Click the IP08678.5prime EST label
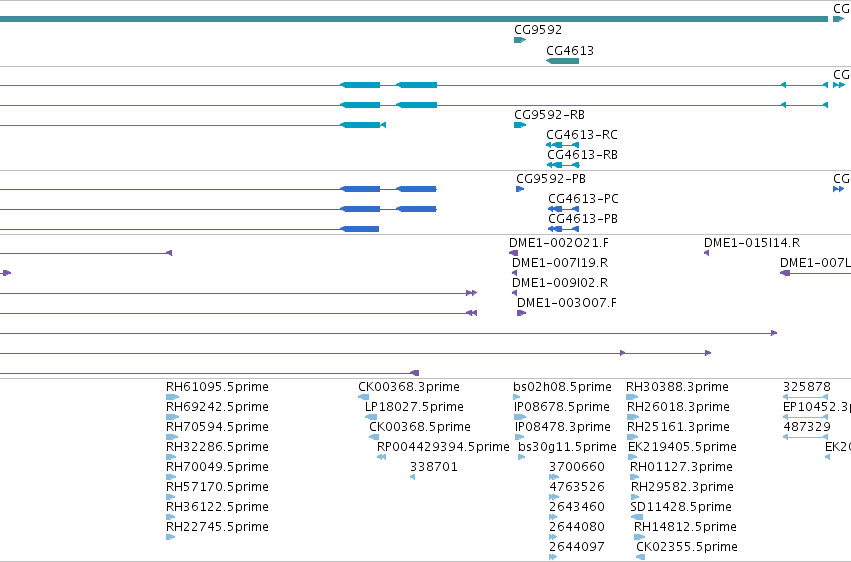Image resolution: width=851 pixels, height=562 pixels. point(562,407)
